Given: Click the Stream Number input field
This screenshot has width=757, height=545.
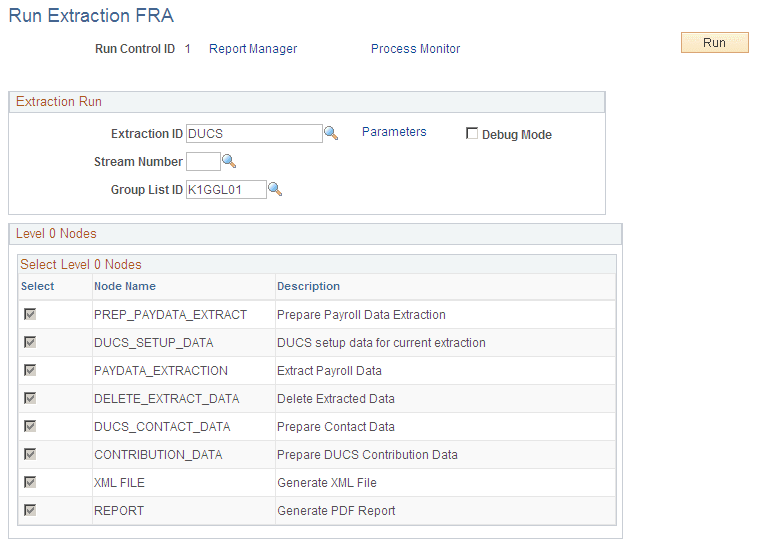Looking at the screenshot, I should pos(203,162).
